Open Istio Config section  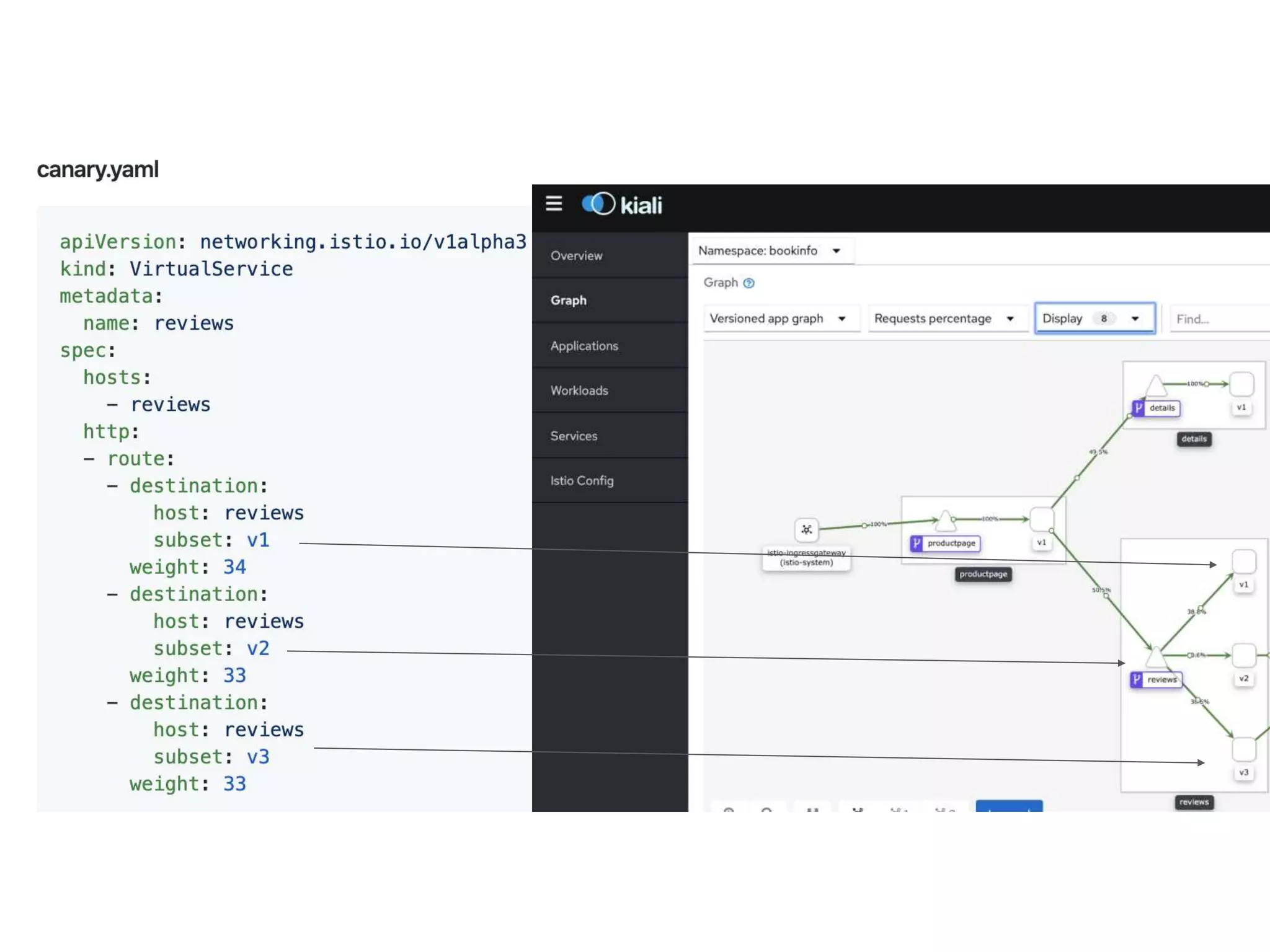[x=582, y=481]
